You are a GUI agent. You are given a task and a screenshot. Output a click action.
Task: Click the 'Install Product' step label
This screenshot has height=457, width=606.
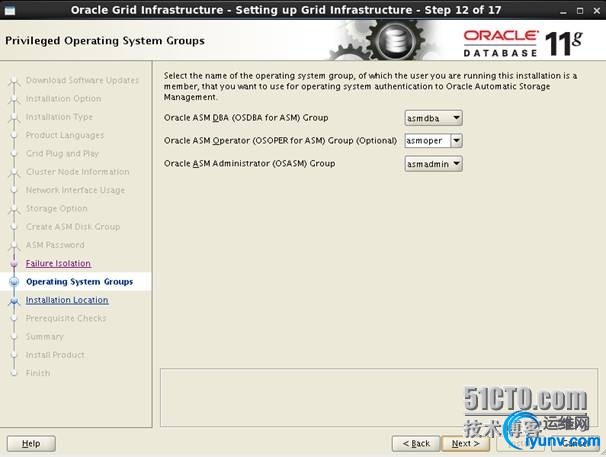tap(55, 355)
